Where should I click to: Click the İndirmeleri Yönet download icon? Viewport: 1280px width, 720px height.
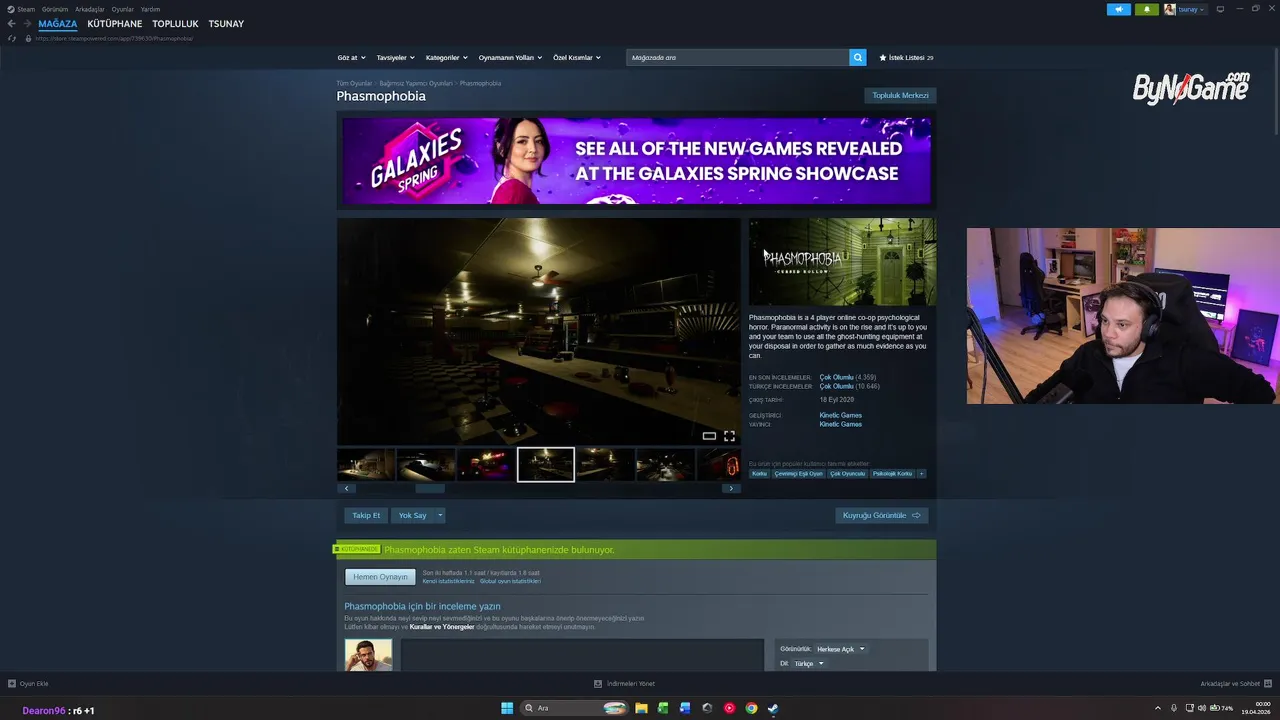click(598, 684)
